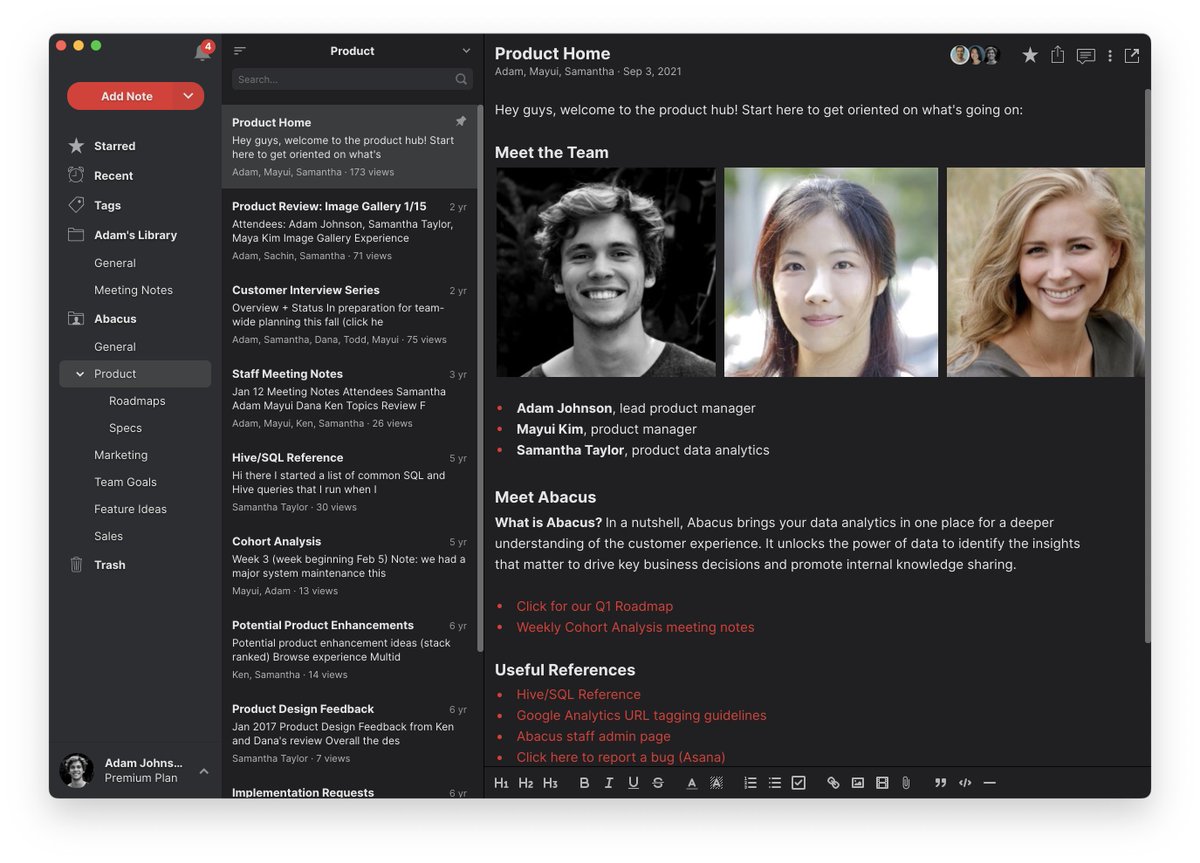The height and width of the screenshot is (863, 1200).
Task: Select Adam's Library
Action: (x=135, y=235)
